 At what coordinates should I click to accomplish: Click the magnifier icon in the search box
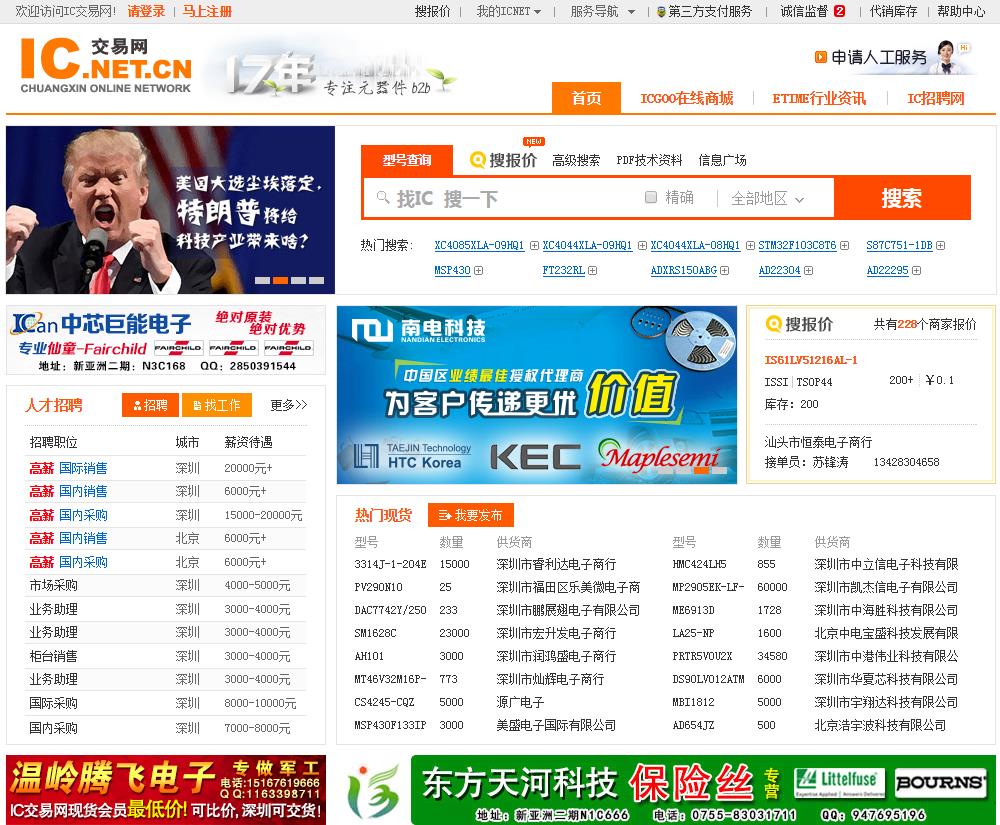click(x=383, y=198)
